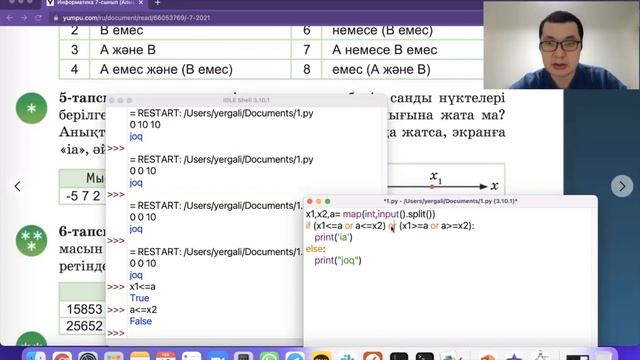Click the empty last shell prompt line

coord(204,333)
